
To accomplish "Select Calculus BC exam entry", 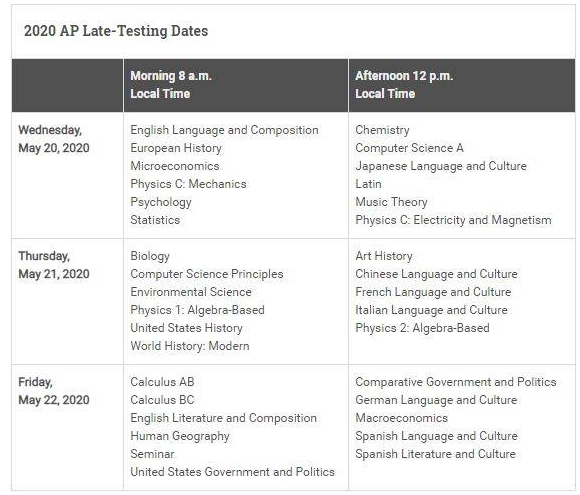I will click(162, 400).
